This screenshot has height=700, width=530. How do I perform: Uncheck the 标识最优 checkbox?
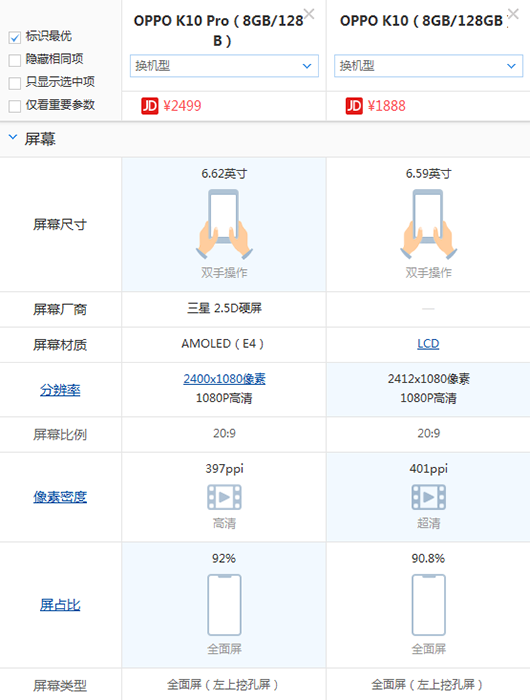click(15, 38)
